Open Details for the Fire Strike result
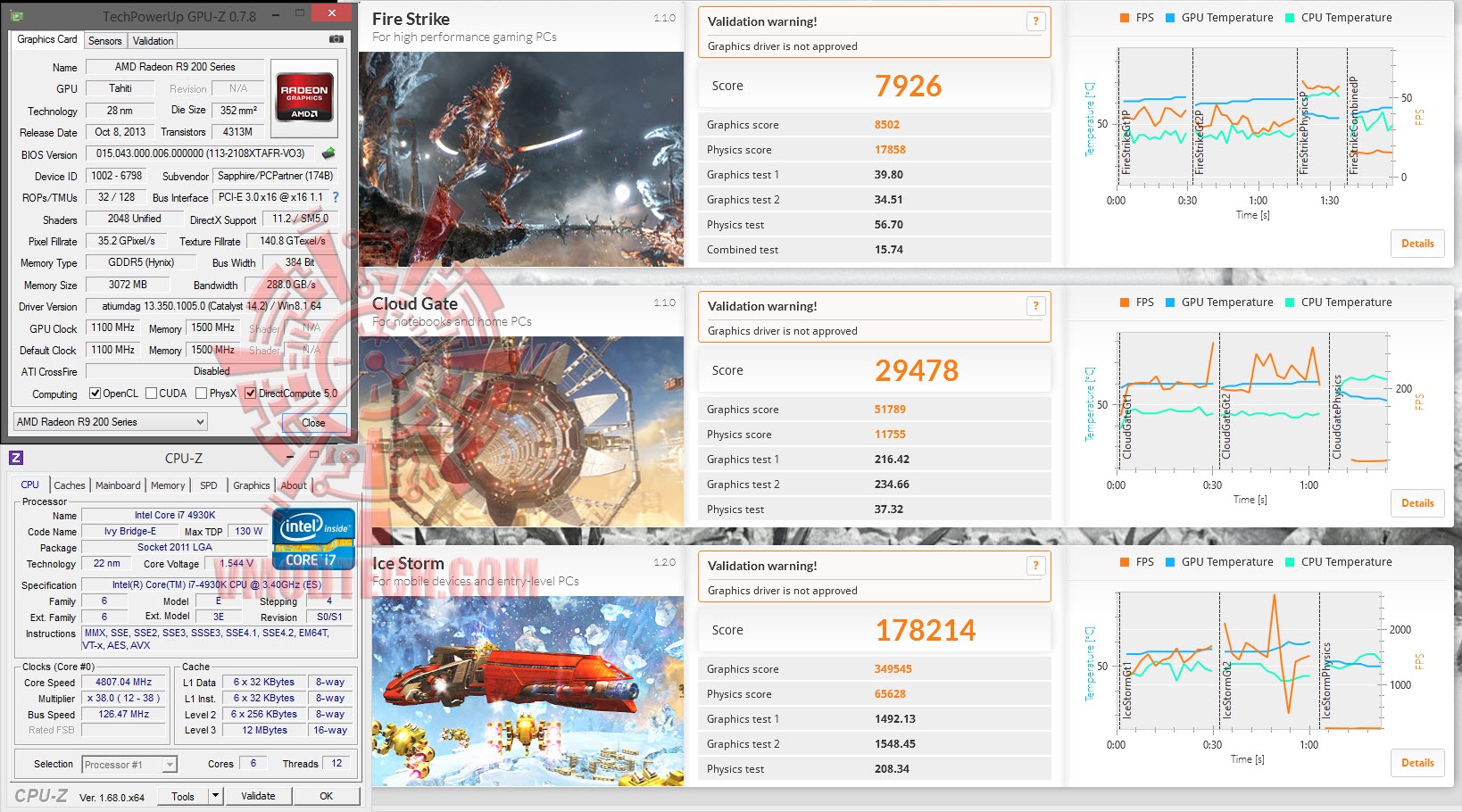Screen dimensions: 1462x812 [1417, 244]
